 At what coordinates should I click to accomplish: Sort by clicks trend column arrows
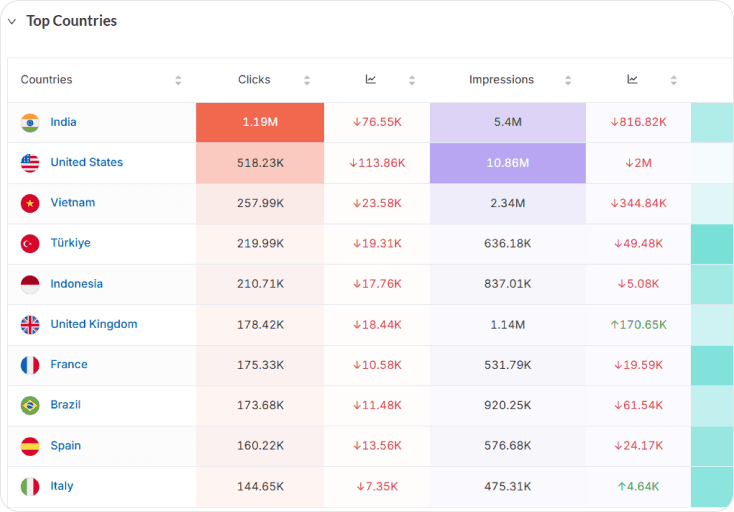(x=412, y=80)
